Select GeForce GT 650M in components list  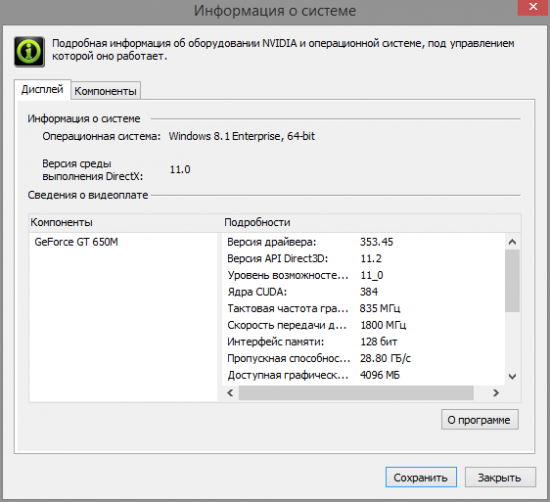(x=76, y=242)
